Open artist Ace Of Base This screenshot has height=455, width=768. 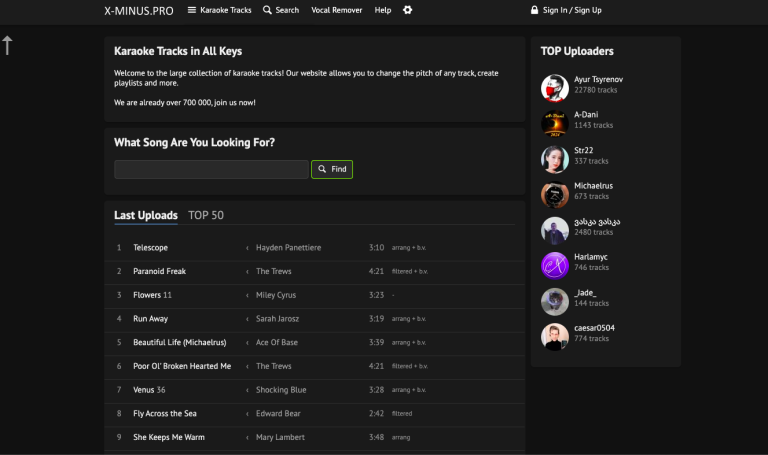coord(277,342)
